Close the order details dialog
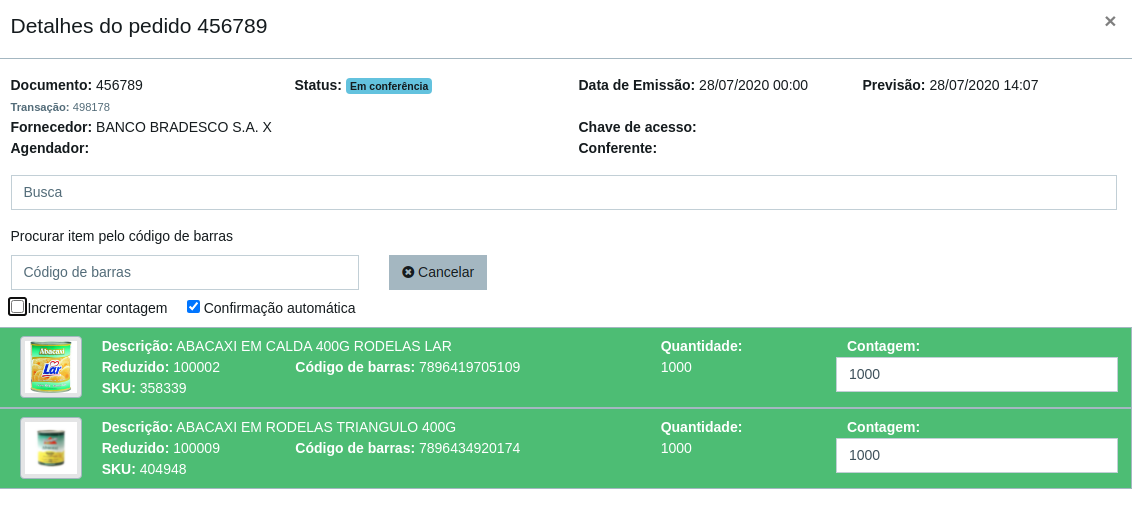Image resolution: width=1132 pixels, height=508 pixels. click(1110, 22)
